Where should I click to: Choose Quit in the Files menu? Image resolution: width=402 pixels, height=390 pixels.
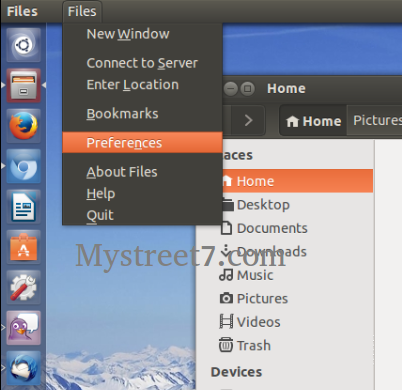point(142,215)
